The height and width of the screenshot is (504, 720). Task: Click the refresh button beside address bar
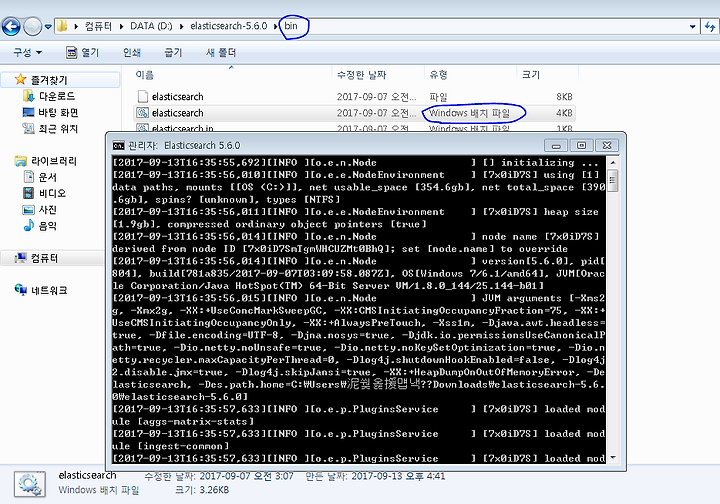tap(710, 27)
